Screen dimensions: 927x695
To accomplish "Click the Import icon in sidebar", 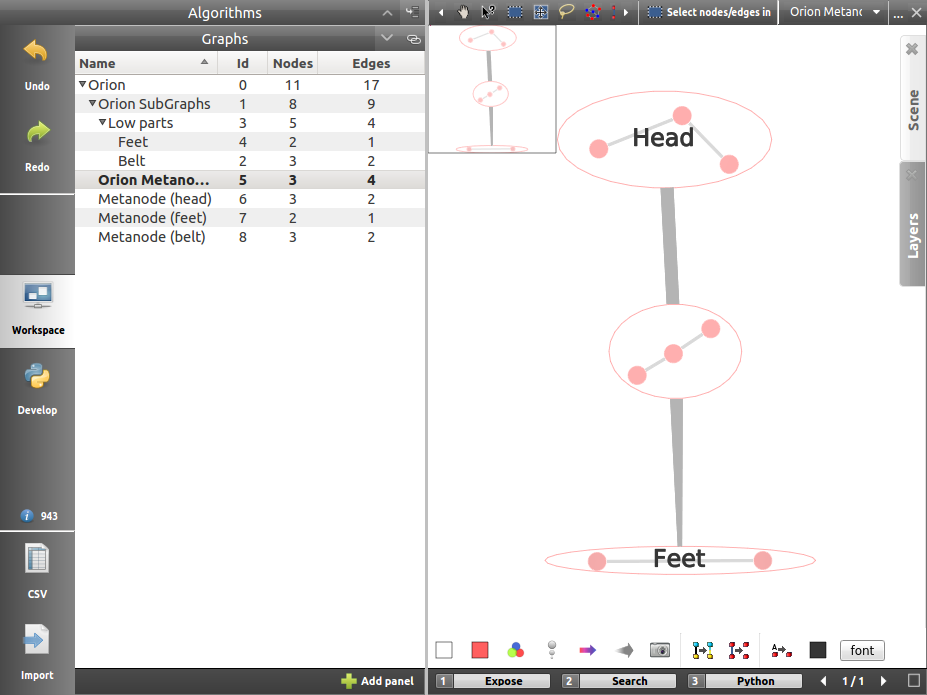I will coord(37,648).
